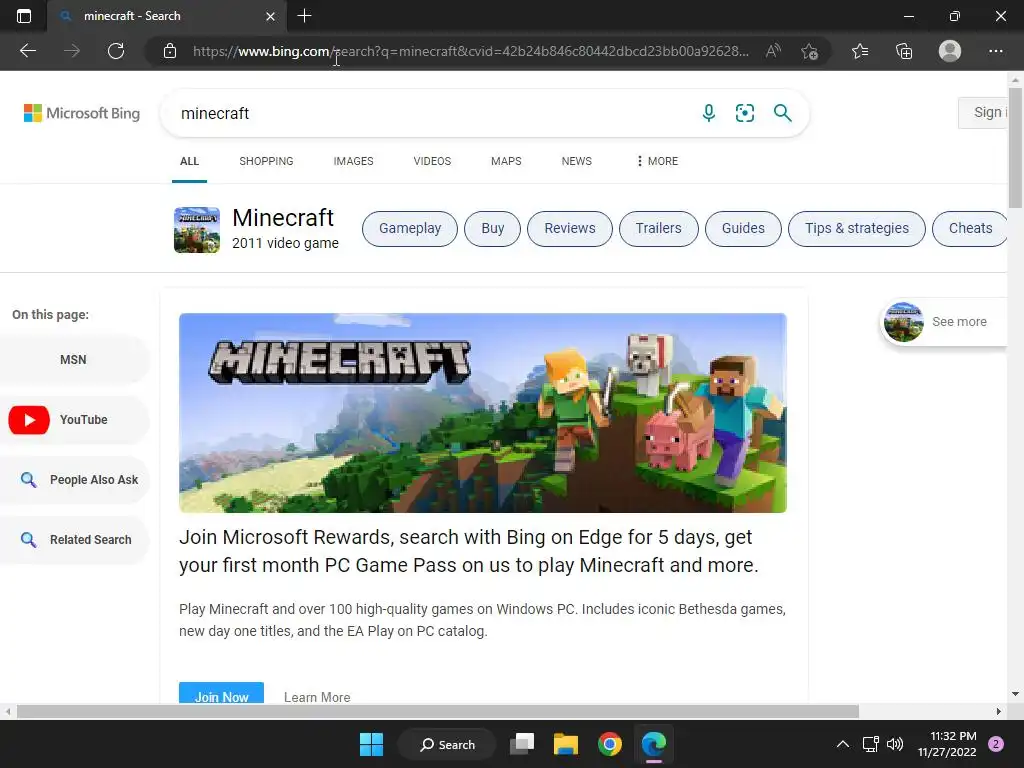Expand the MORE search categories menu
The width and height of the screenshot is (1024, 768).
(x=657, y=161)
